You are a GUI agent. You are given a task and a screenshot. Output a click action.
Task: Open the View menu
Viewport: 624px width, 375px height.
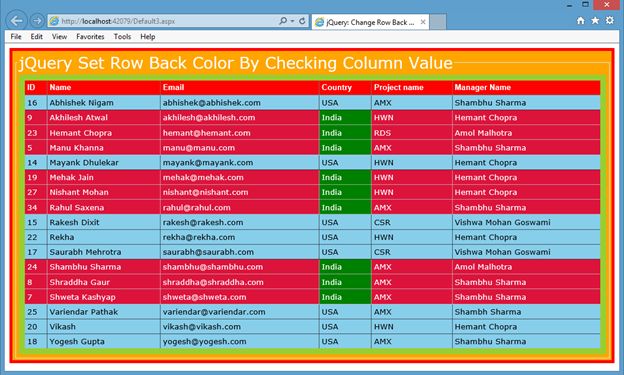(59, 37)
